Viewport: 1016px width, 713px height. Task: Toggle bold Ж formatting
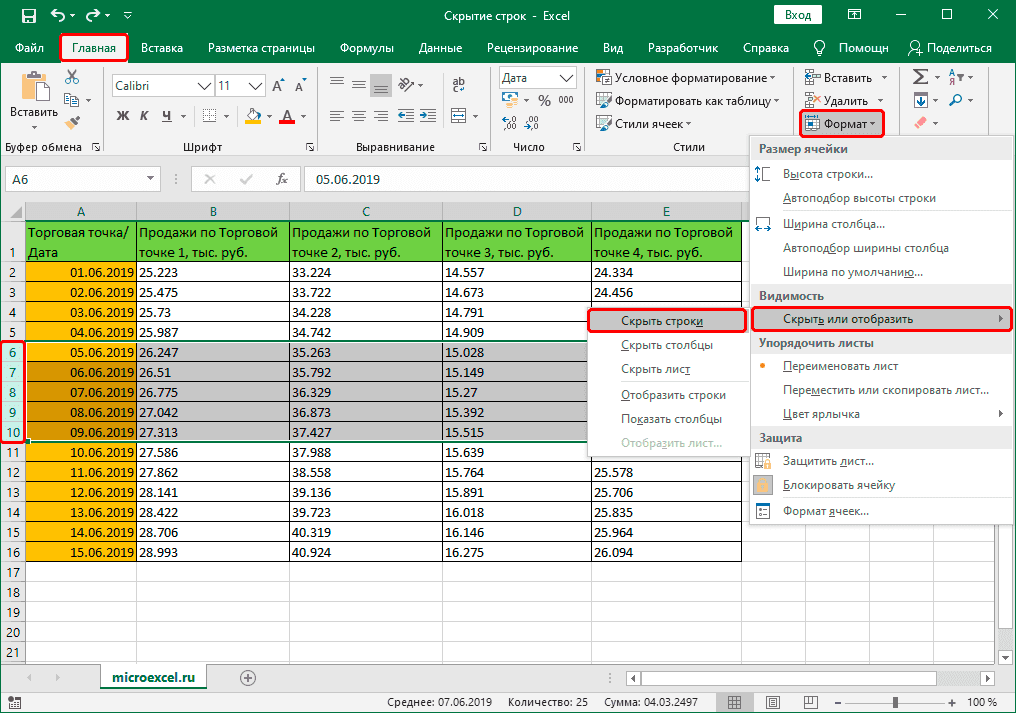coord(123,116)
